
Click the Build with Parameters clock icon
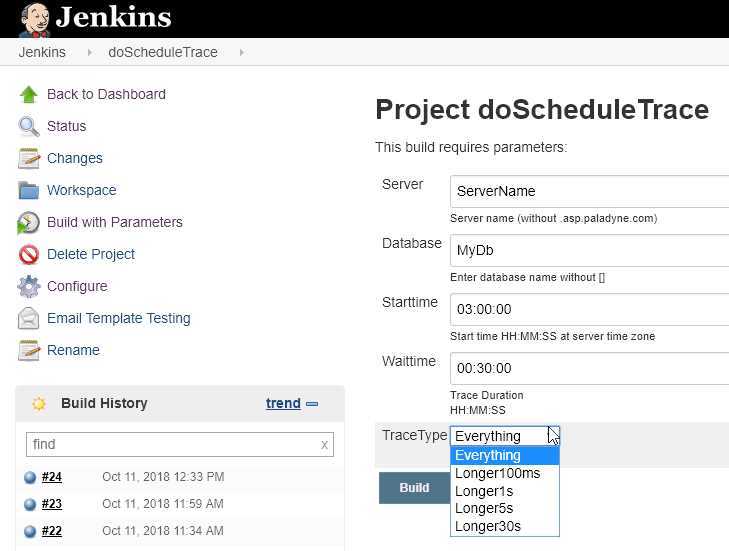click(x=29, y=222)
